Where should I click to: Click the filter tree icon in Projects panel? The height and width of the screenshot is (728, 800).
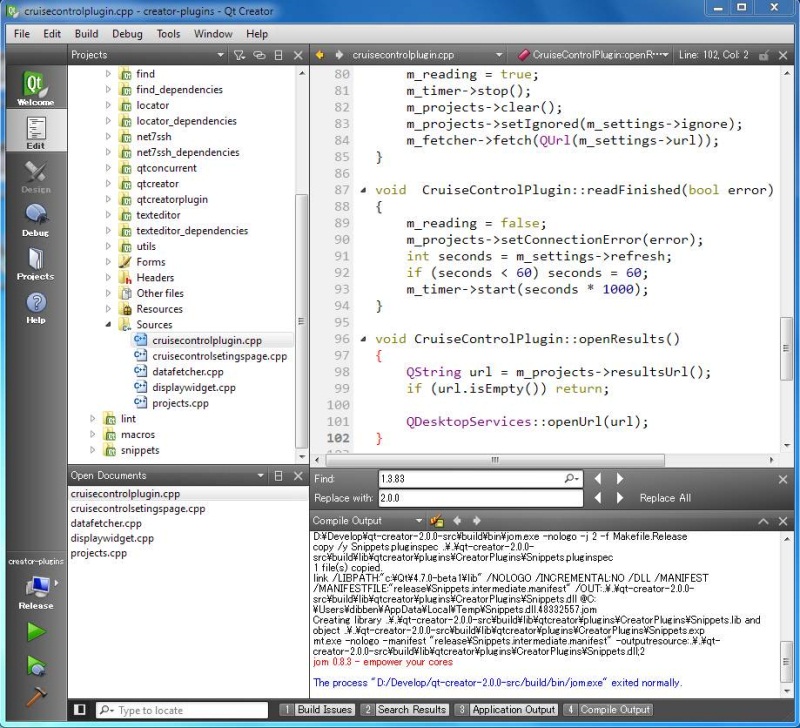point(239,55)
